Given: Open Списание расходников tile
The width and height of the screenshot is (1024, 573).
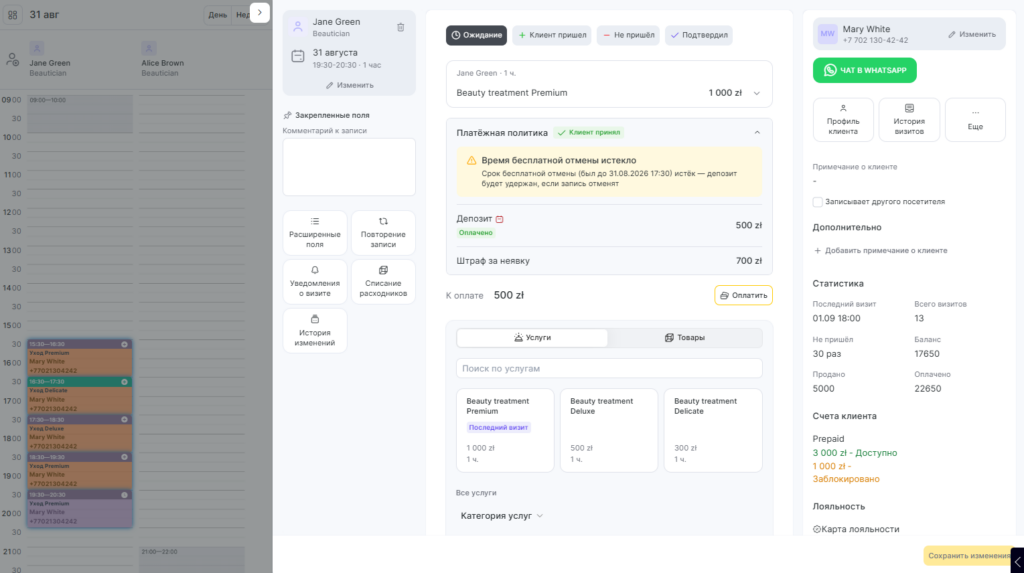Looking at the screenshot, I should [383, 282].
